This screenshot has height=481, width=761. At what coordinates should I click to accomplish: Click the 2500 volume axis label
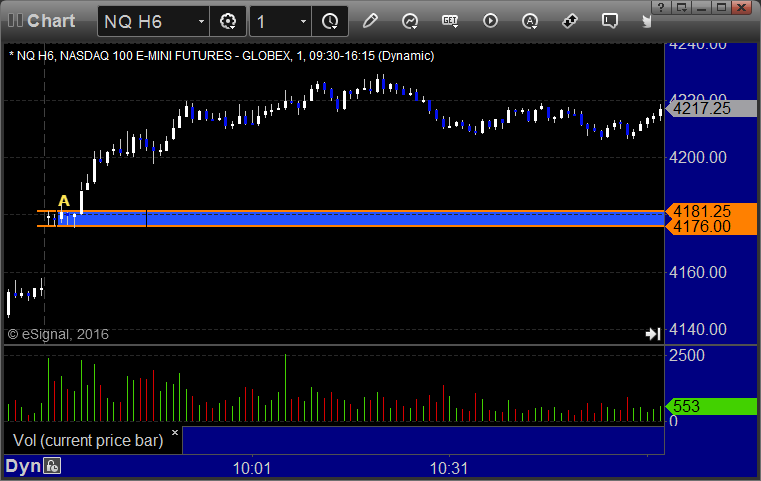[686, 355]
